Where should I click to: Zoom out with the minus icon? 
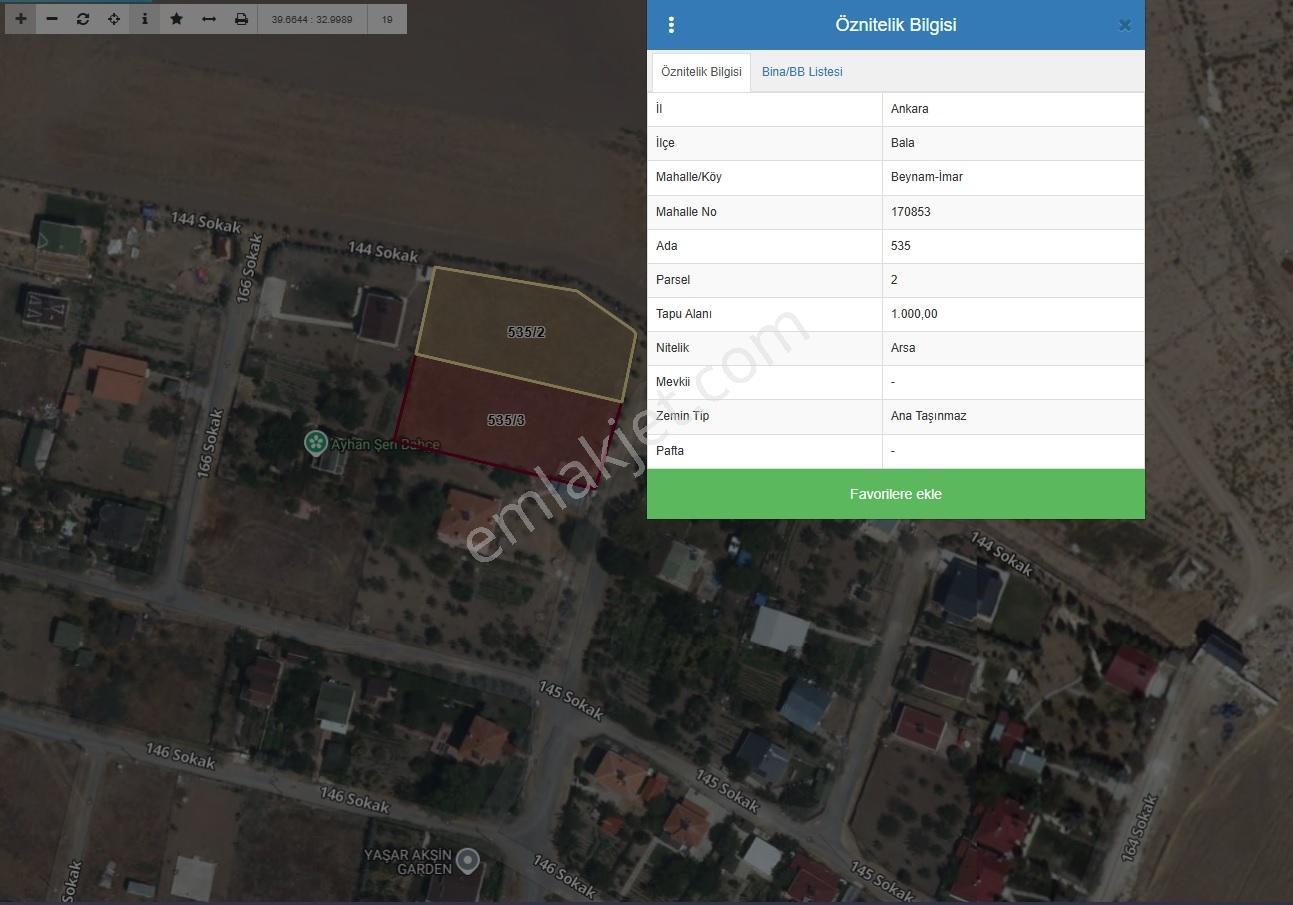pos(52,19)
